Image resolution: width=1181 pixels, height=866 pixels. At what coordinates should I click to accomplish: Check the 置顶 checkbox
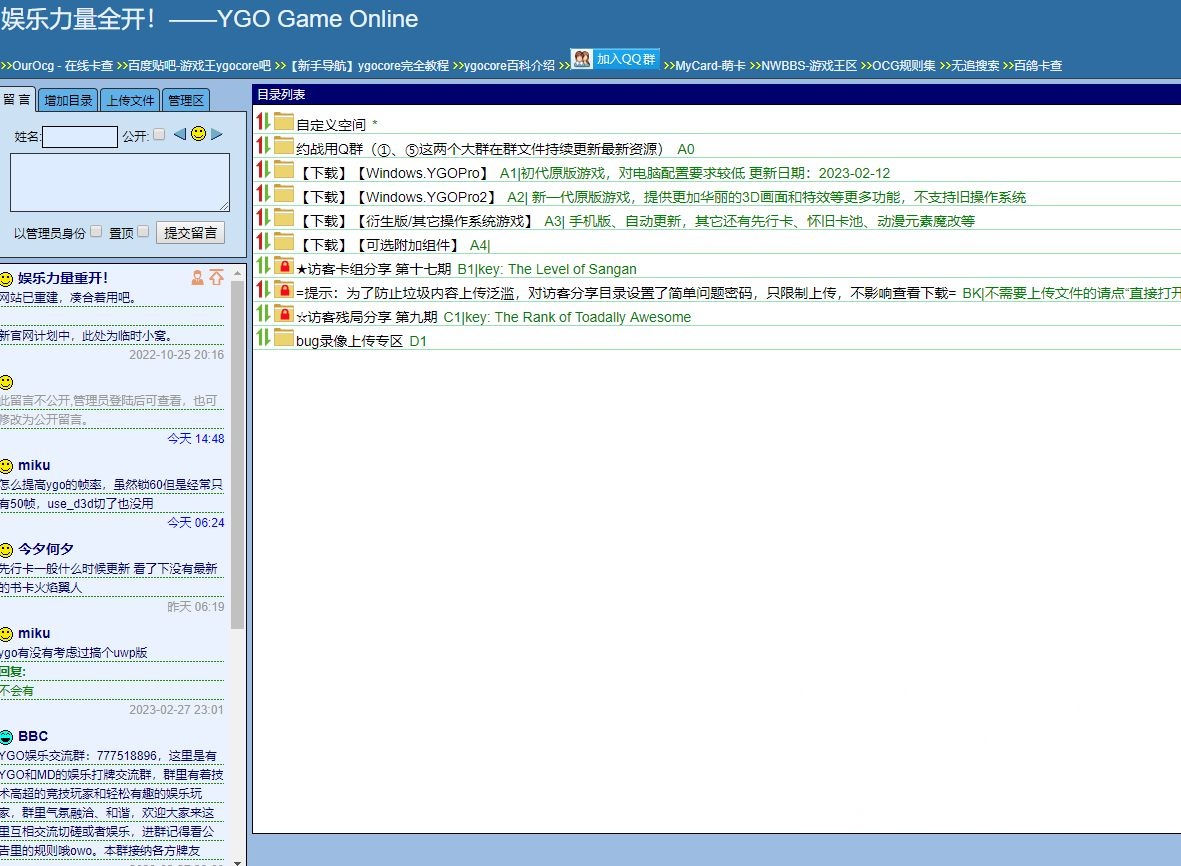click(142, 230)
